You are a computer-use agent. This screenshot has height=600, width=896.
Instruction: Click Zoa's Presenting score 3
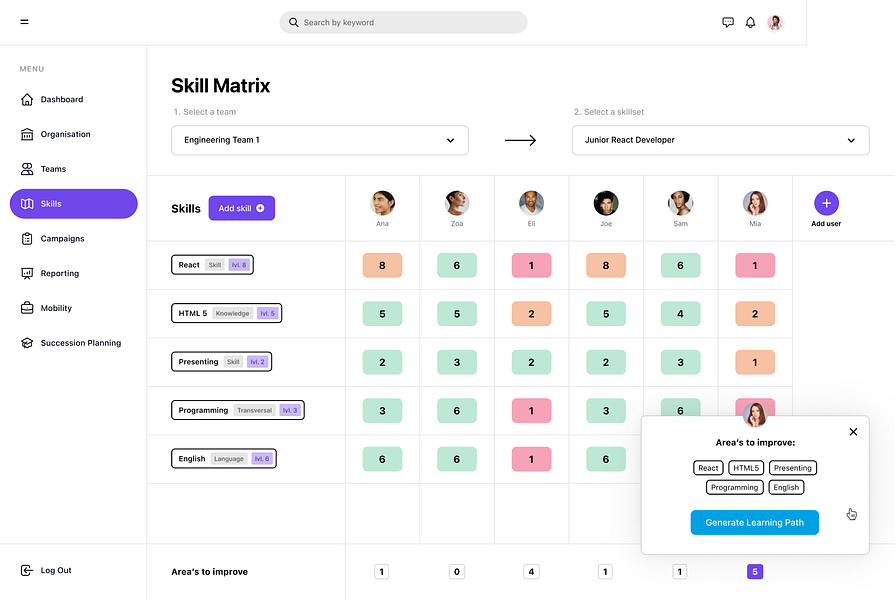click(x=457, y=362)
